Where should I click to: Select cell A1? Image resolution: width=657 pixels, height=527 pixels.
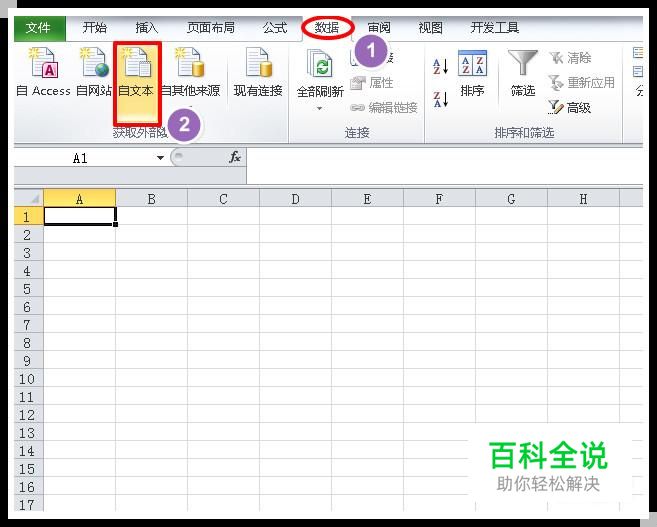pos(80,216)
